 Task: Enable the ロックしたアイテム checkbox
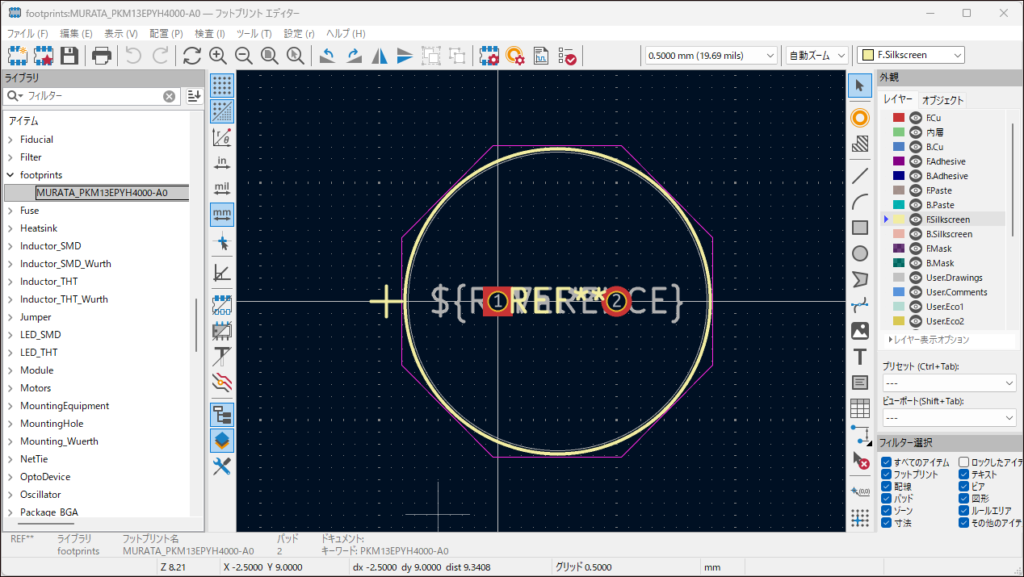tap(964, 462)
